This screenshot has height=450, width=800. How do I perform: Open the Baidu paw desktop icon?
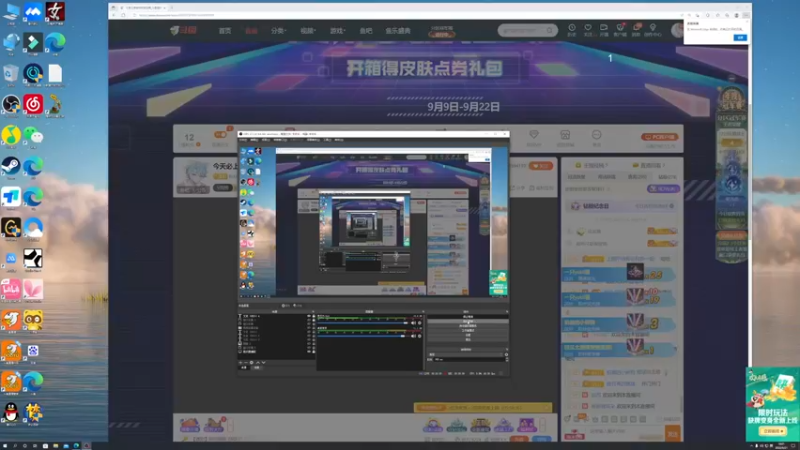coord(33,351)
